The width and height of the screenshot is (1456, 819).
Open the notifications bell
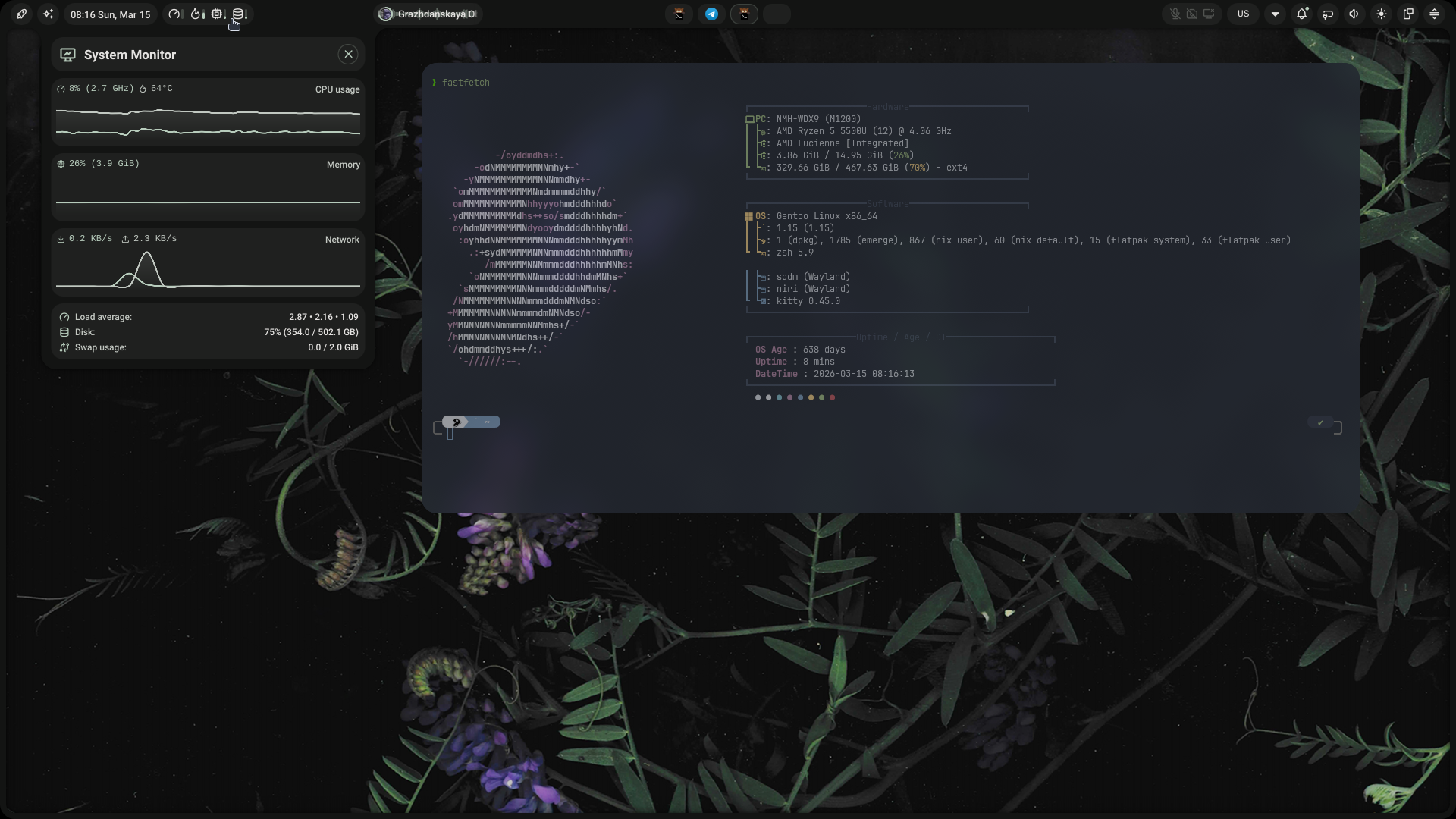click(1302, 14)
